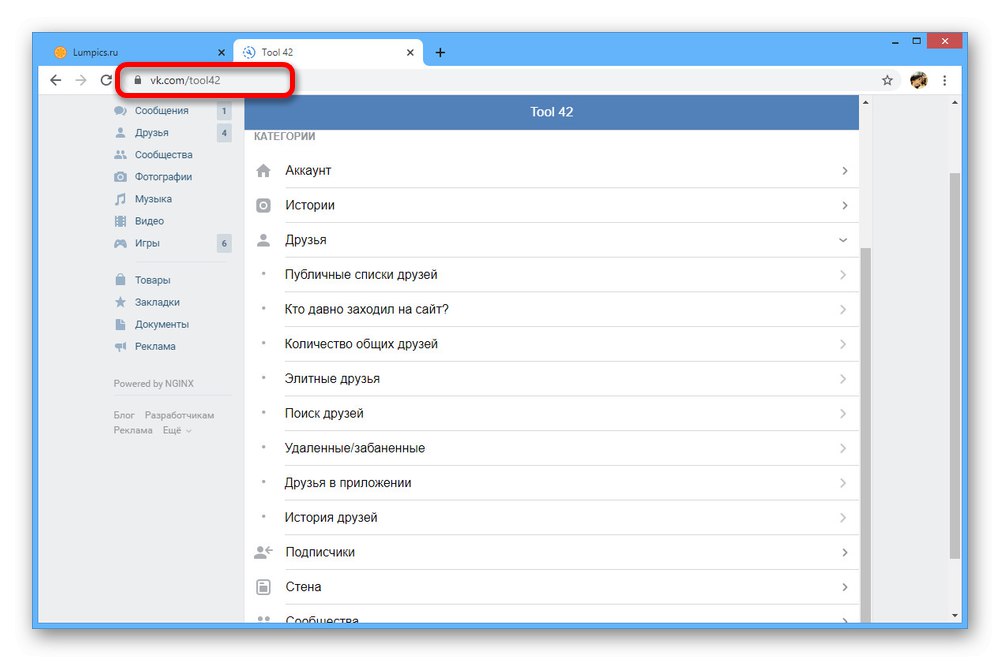Open Количество общих друзей chevron
Image resolution: width=1000 pixels, height=661 pixels.
843,344
